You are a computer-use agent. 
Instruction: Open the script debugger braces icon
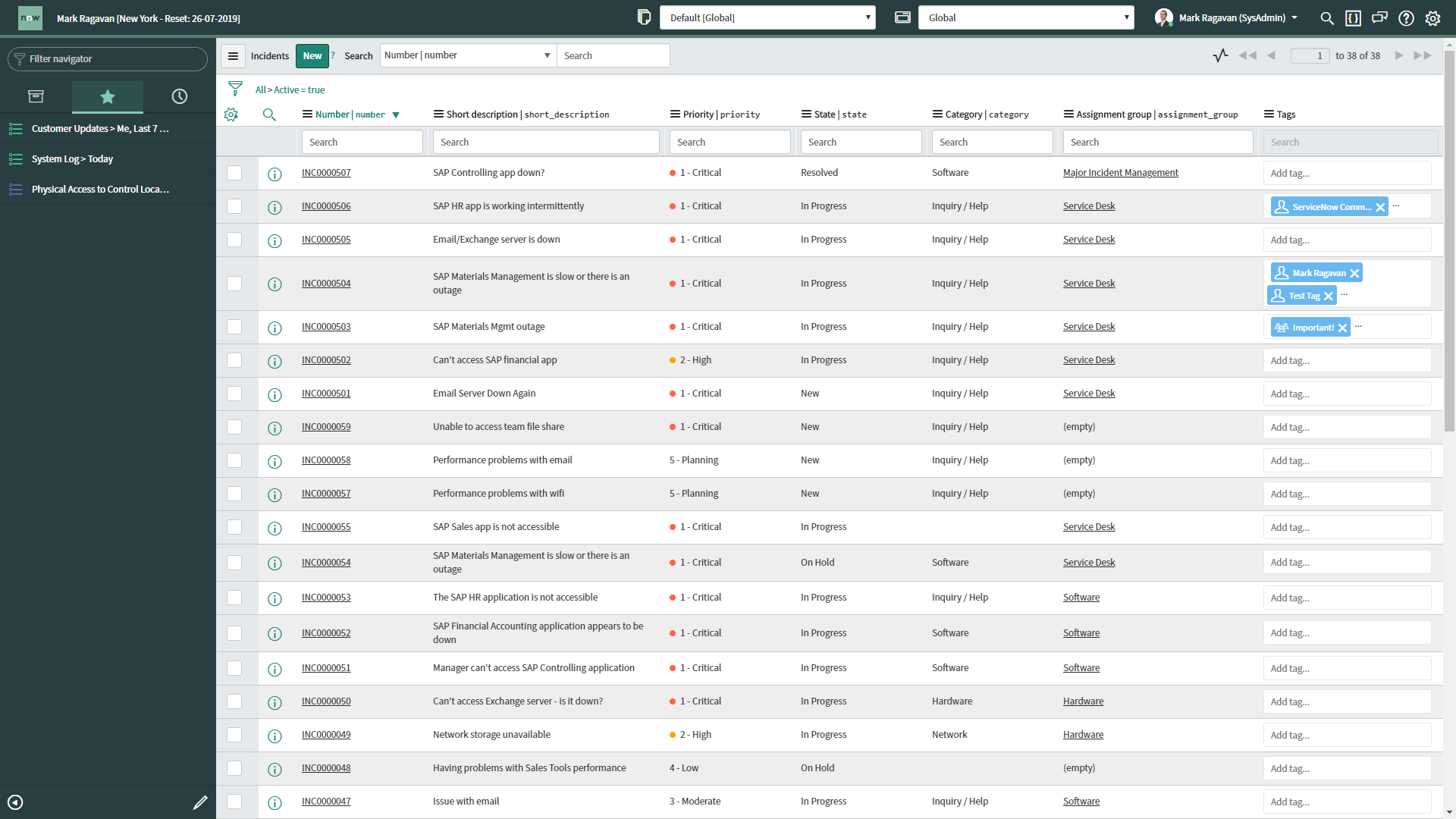(1353, 18)
